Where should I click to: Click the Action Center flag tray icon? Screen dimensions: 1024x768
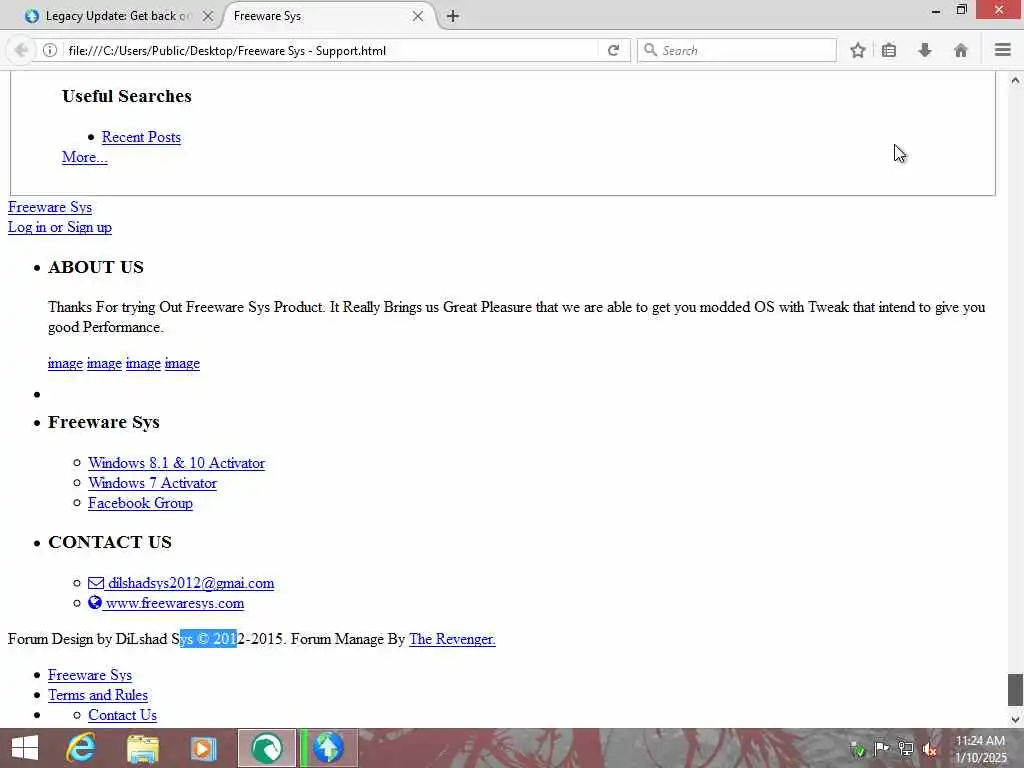point(881,748)
